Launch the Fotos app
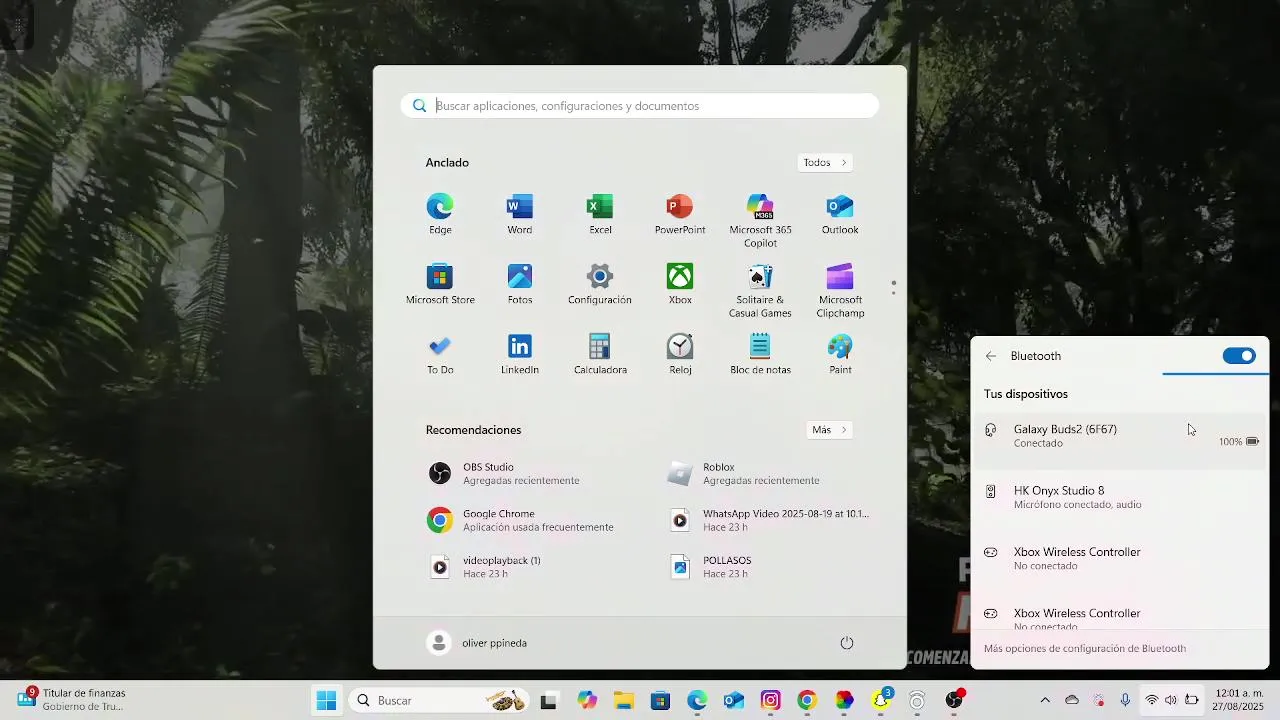This screenshot has width=1280, height=720. tap(520, 284)
